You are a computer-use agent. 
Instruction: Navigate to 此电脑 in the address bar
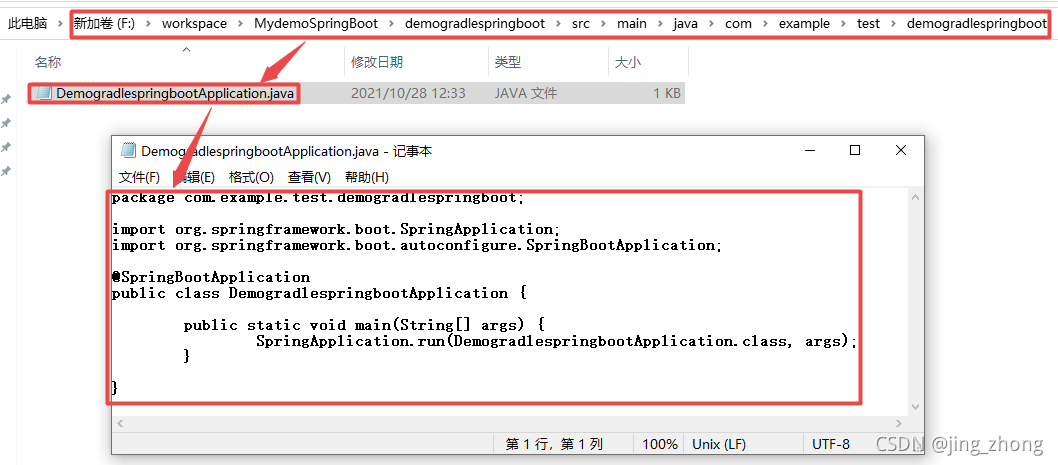point(28,24)
